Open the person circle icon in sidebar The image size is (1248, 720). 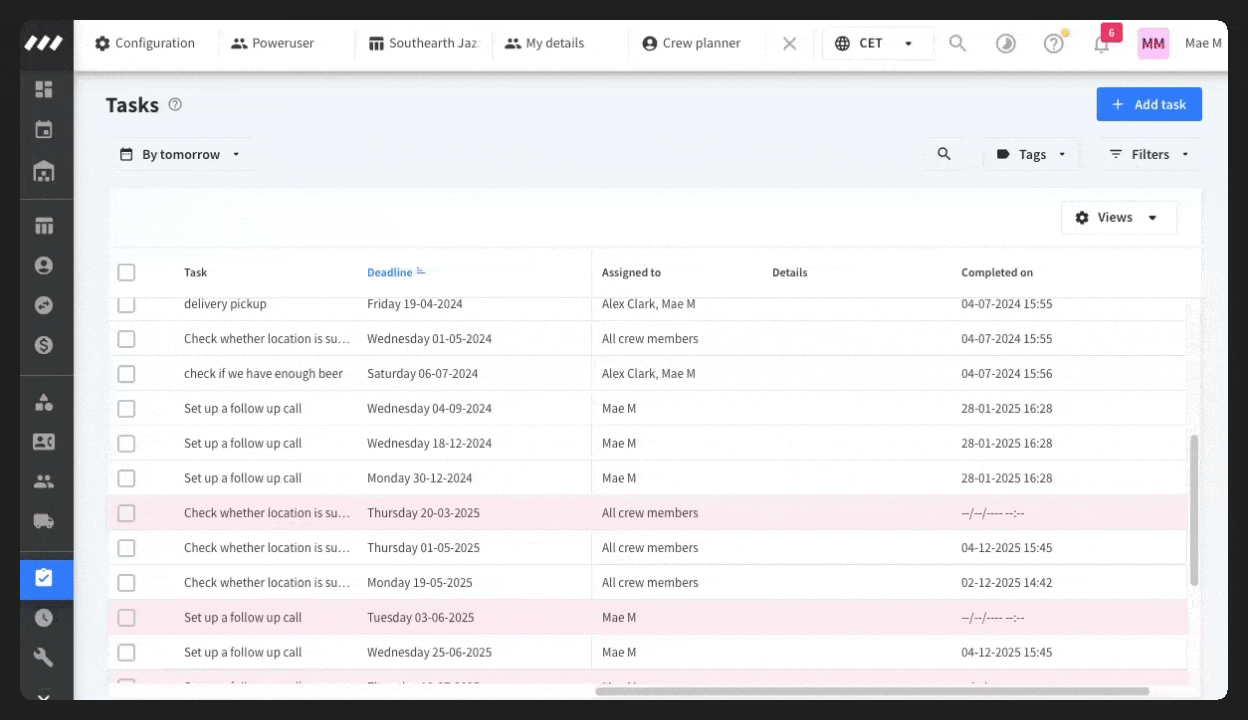click(44, 266)
